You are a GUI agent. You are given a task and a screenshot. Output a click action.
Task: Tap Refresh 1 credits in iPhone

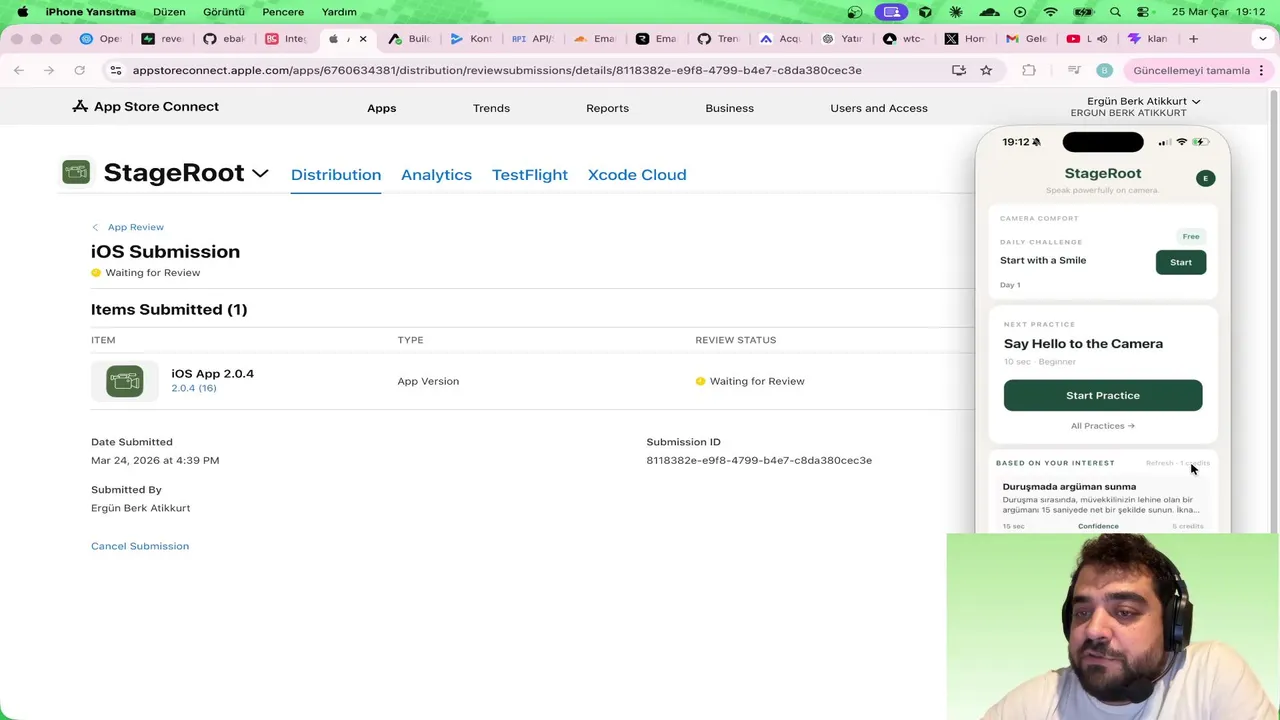1178,463
